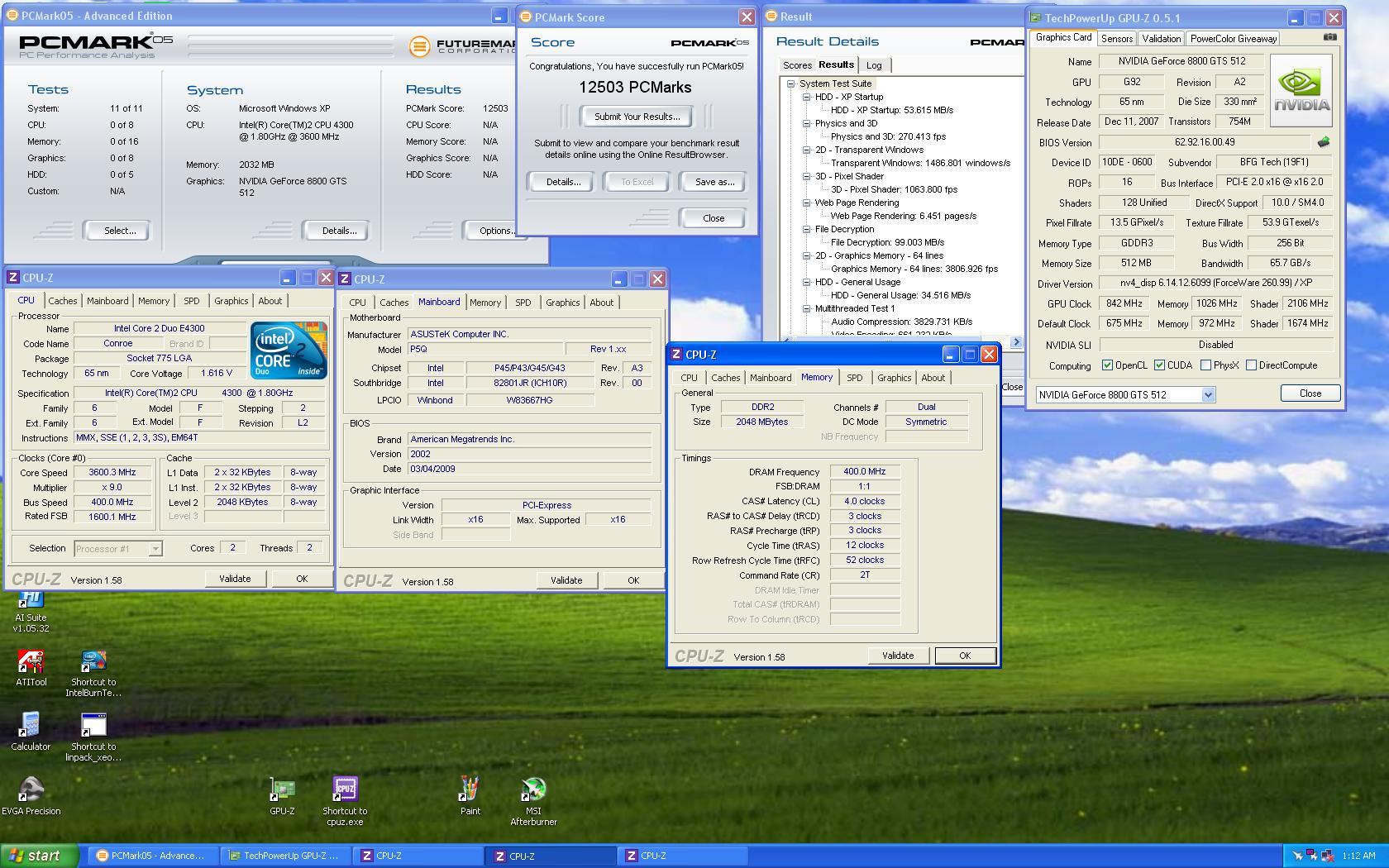Open the Calculator desktop icon
Viewport: 1389px width, 868px height.
(x=31, y=732)
